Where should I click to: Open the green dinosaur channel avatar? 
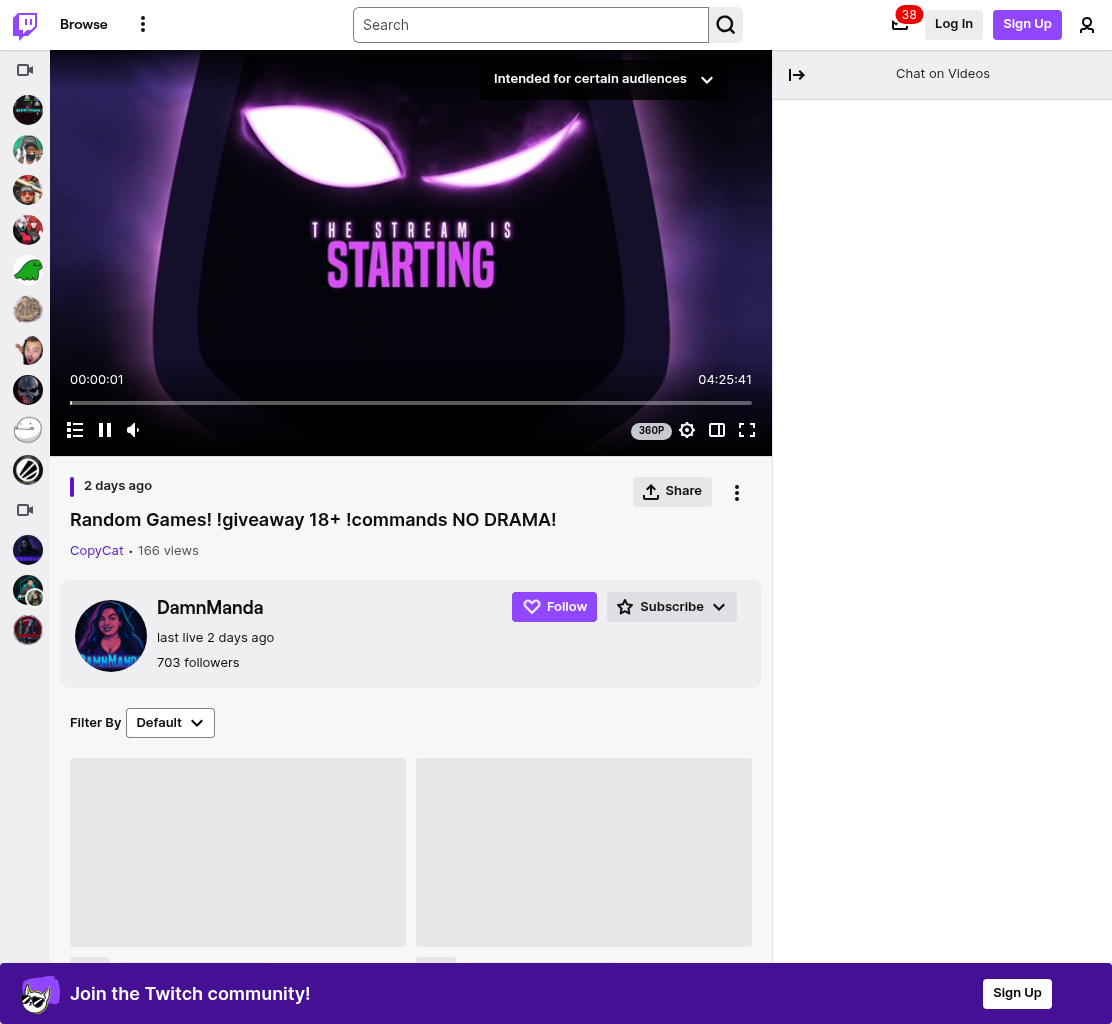pyautogui.click(x=28, y=270)
